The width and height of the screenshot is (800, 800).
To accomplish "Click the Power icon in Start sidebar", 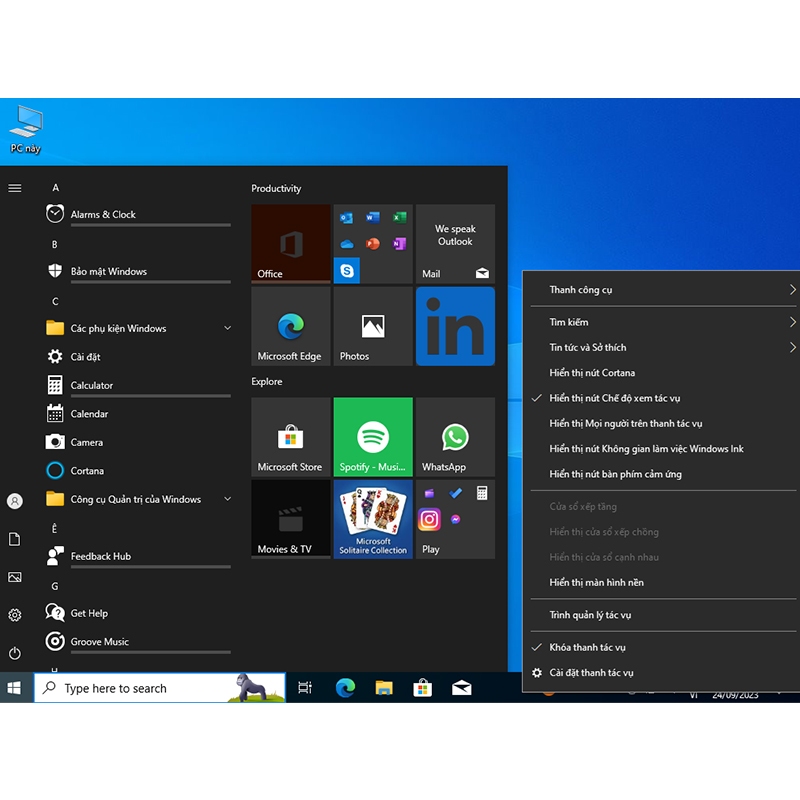I will point(15,653).
